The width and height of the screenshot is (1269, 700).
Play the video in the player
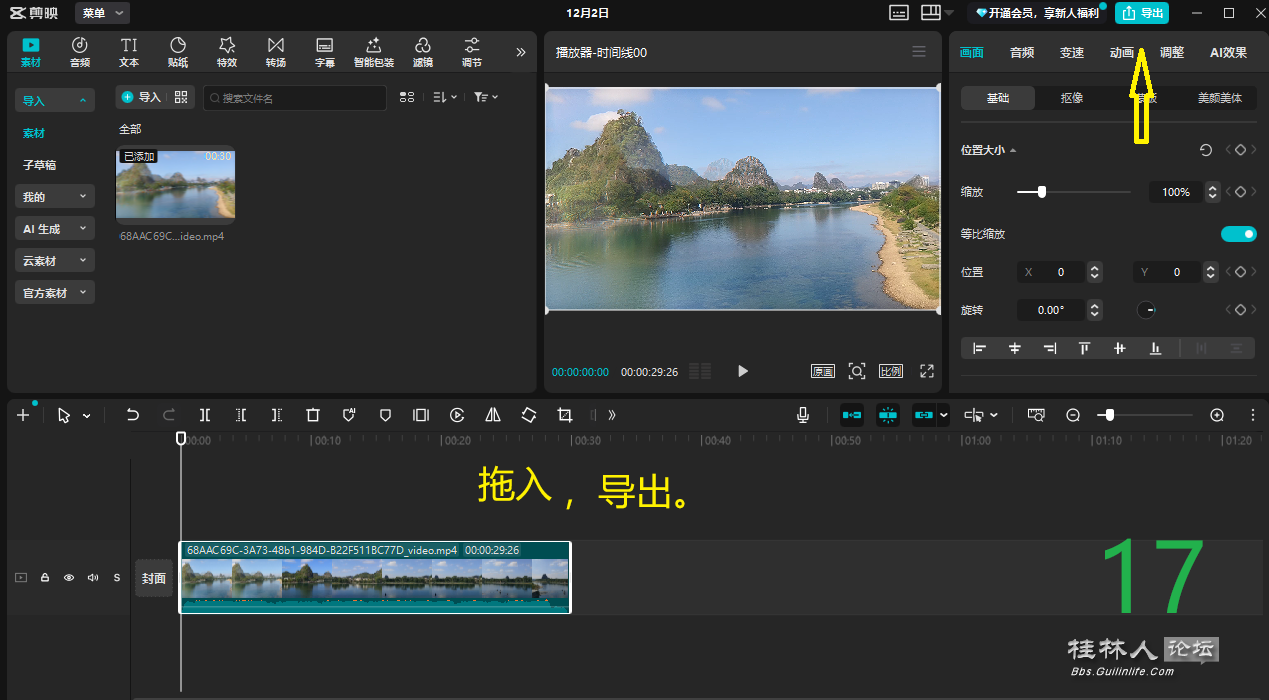click(743, 371)
